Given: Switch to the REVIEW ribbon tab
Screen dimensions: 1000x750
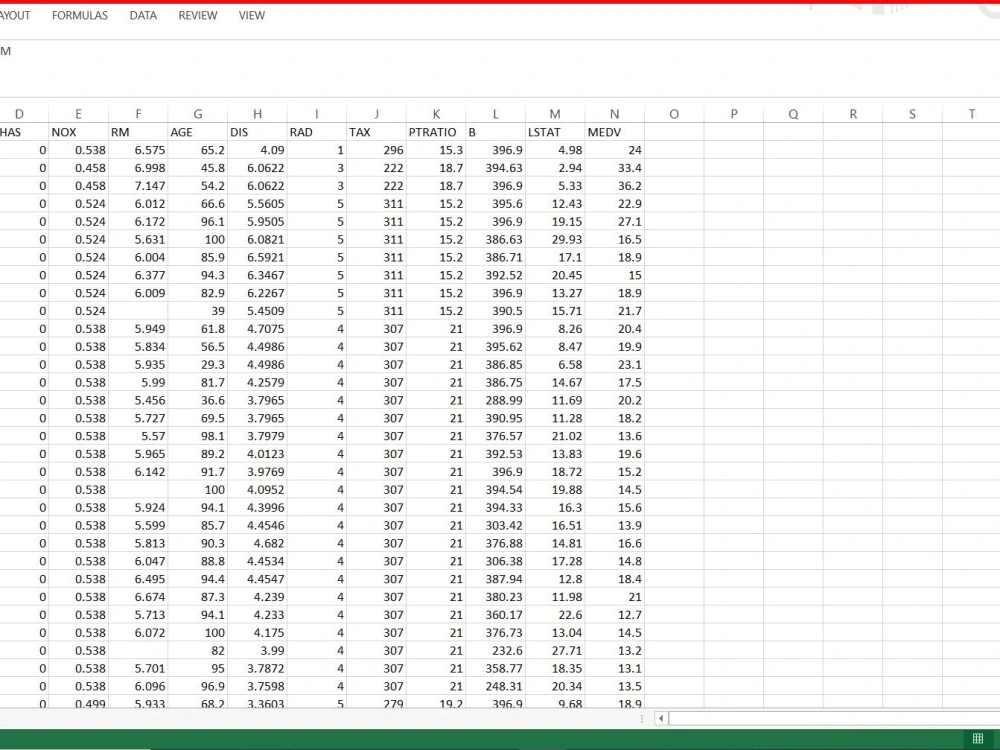Looking at the screenshot, I should point(198,15).
